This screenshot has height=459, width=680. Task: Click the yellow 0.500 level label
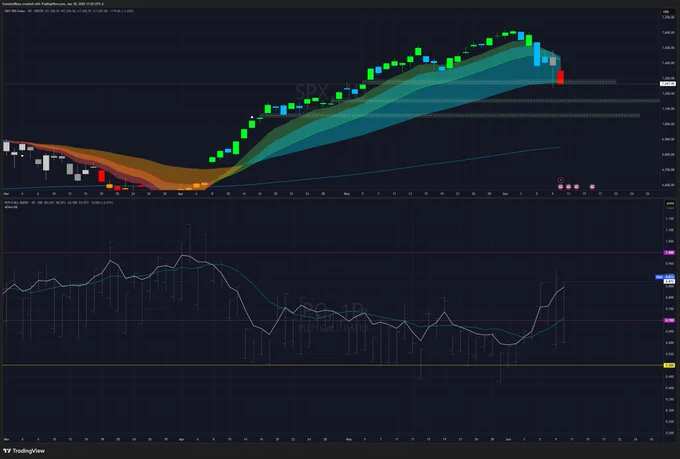(x=670, y=365)
